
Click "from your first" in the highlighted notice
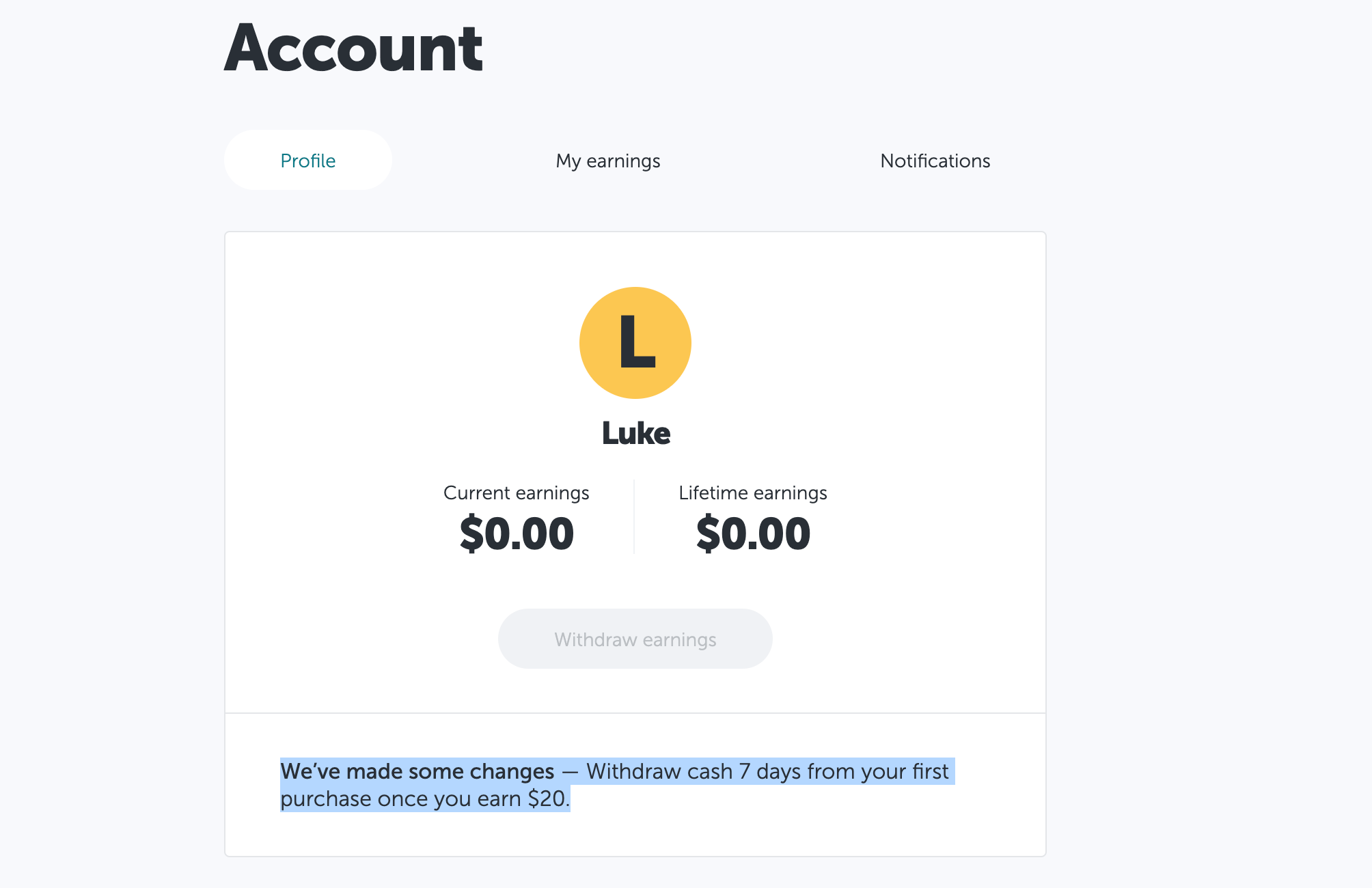(x=878, y=771)
